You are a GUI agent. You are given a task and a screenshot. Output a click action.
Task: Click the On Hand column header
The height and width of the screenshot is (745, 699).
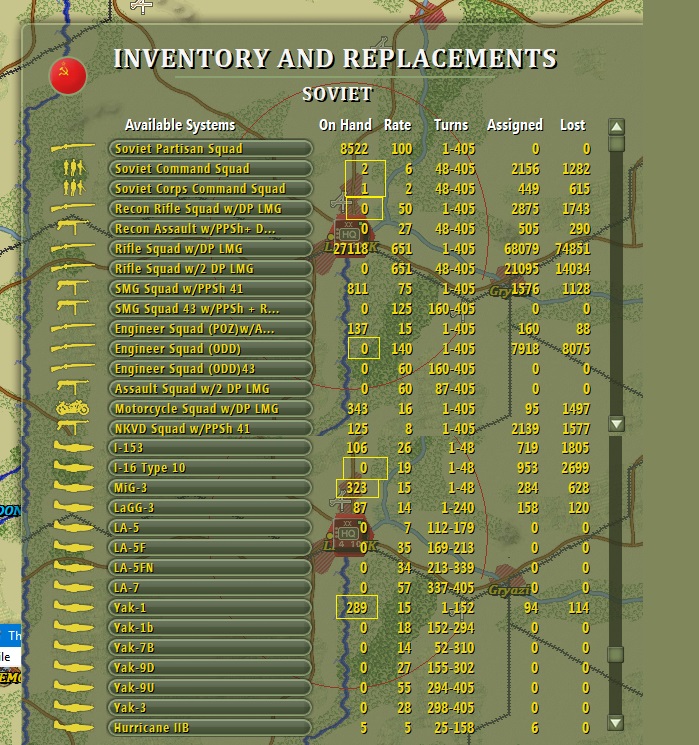345,125
